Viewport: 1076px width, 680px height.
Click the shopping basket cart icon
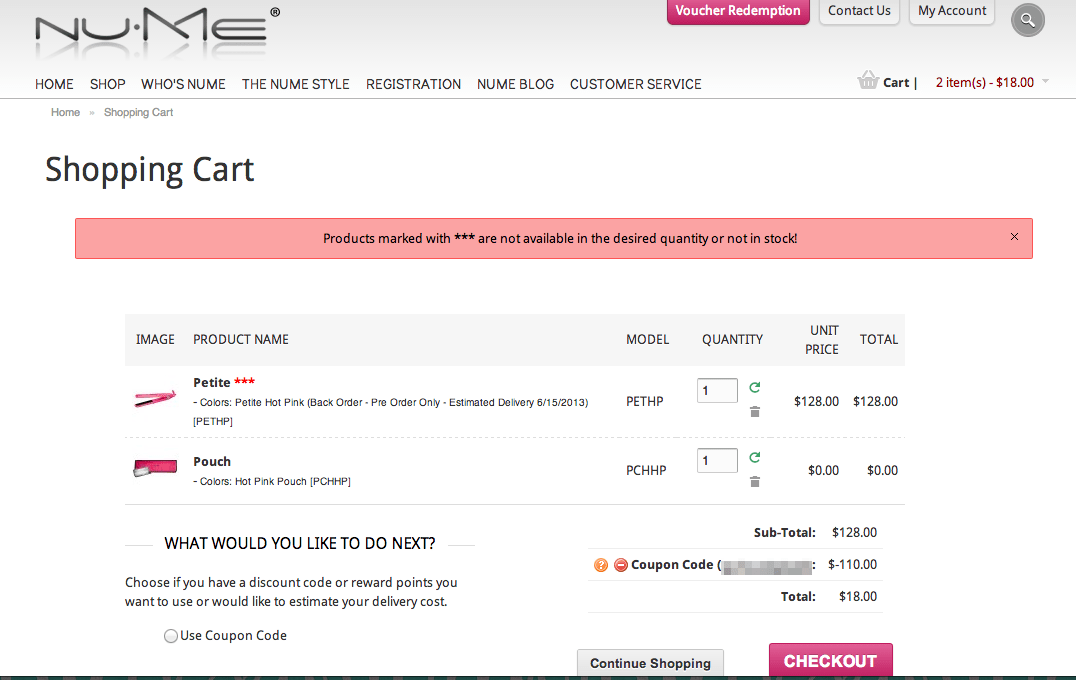coord(867,81)
